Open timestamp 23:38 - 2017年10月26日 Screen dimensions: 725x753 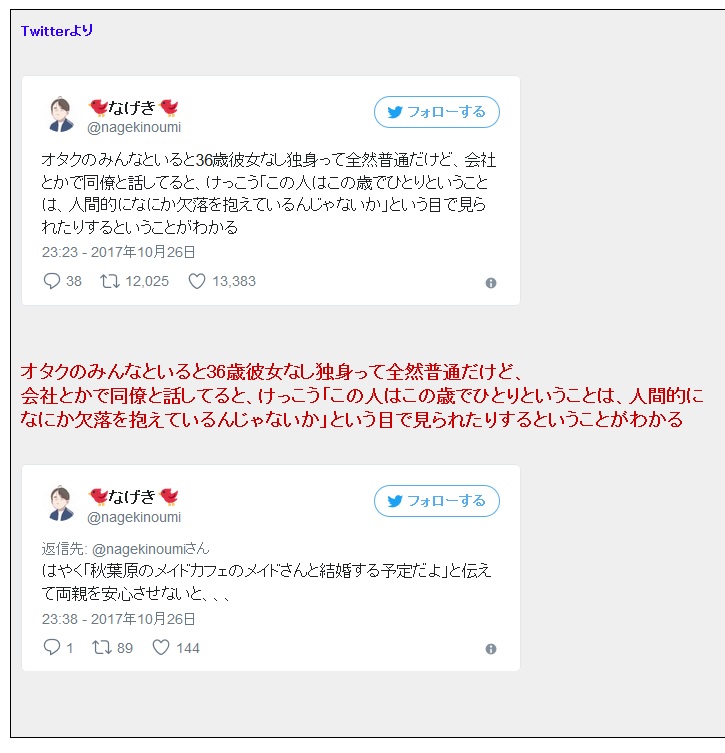tap(118, 619)
